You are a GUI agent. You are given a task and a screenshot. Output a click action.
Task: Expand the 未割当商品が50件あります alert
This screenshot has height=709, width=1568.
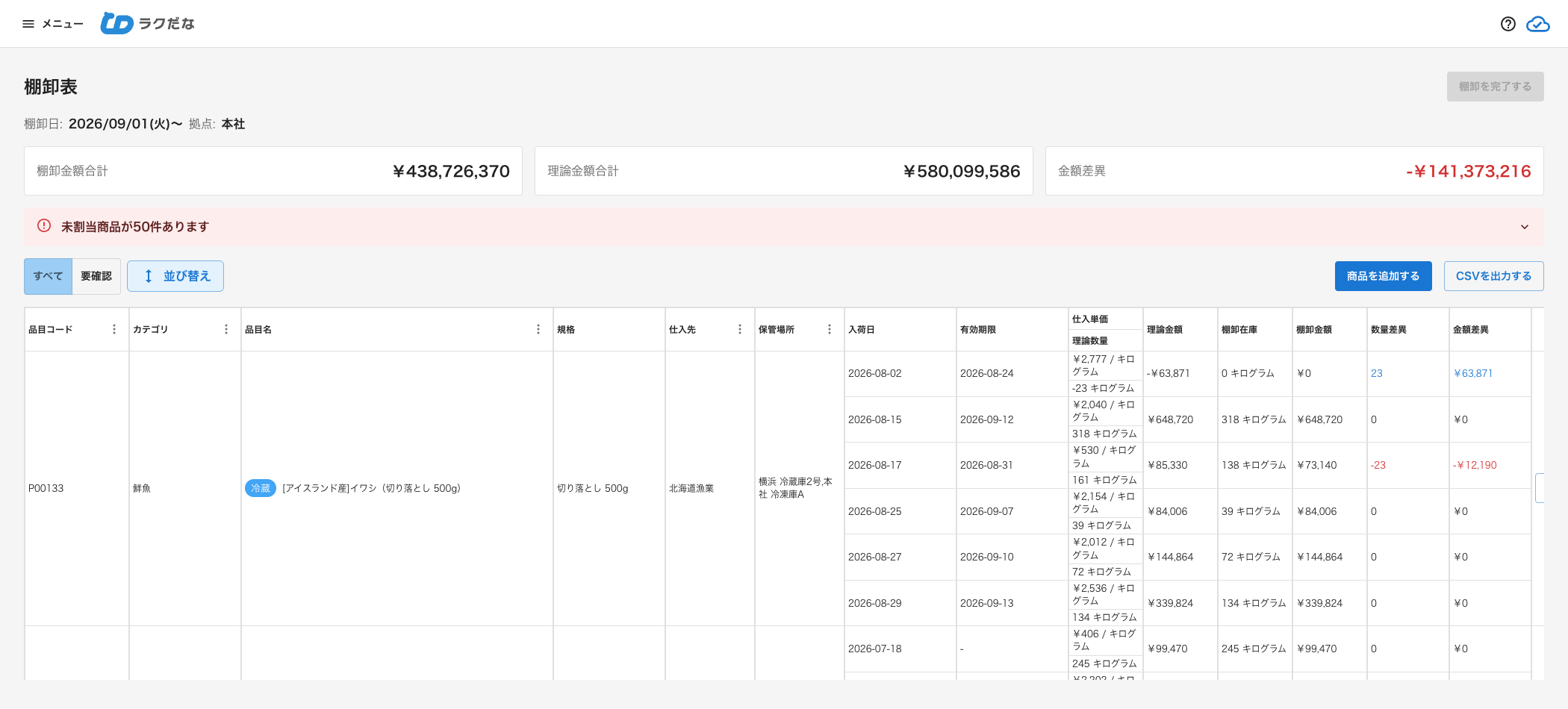click(x=1525, y=227)
